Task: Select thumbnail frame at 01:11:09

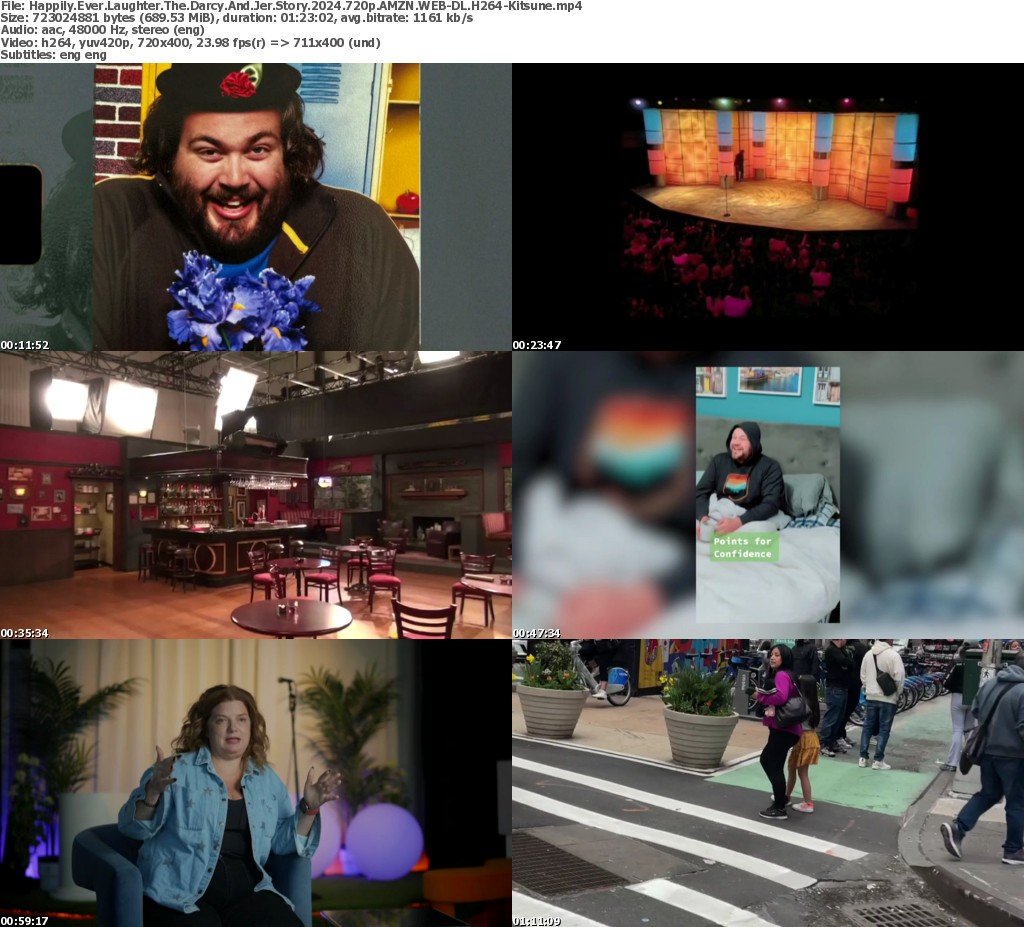Action: pyautogui.click(x=768, y=783)
